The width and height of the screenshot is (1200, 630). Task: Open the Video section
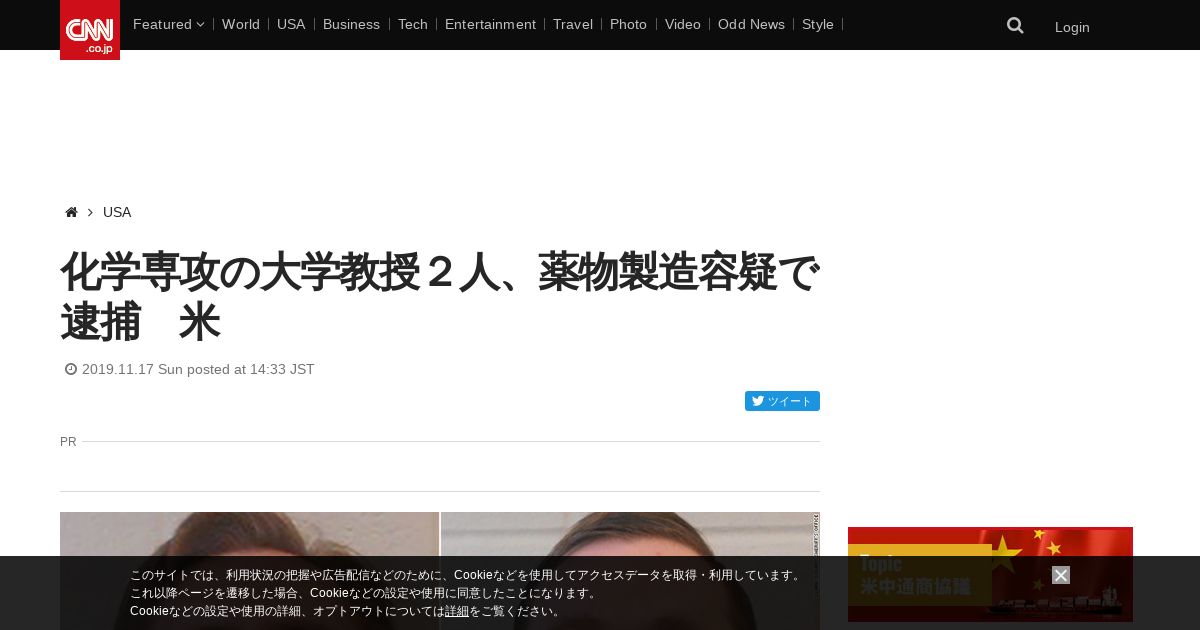point(683,24)
